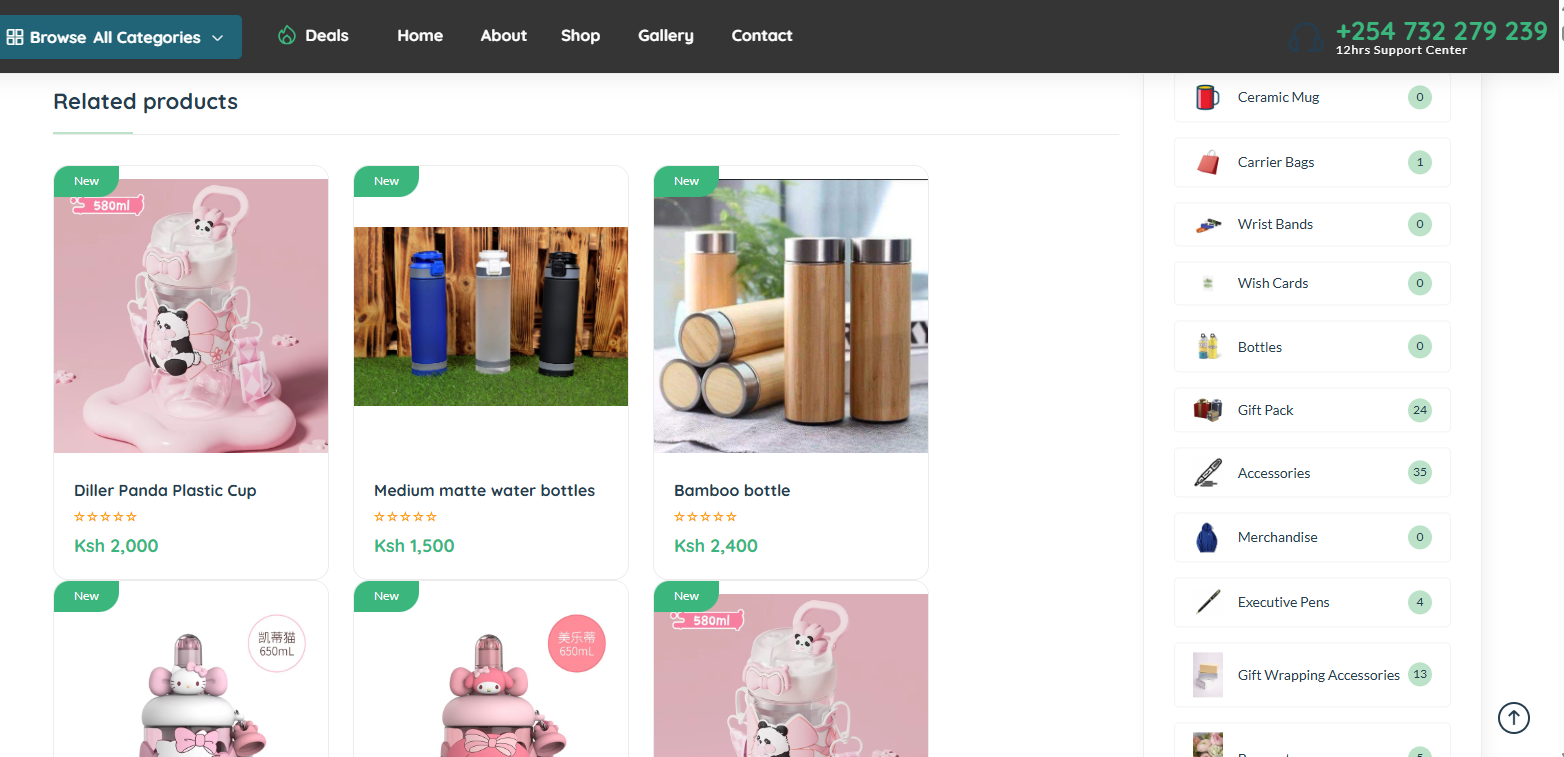The image size is (1564, 757).
Task: Click the Gift Pack category icon
Action: 1207,410
